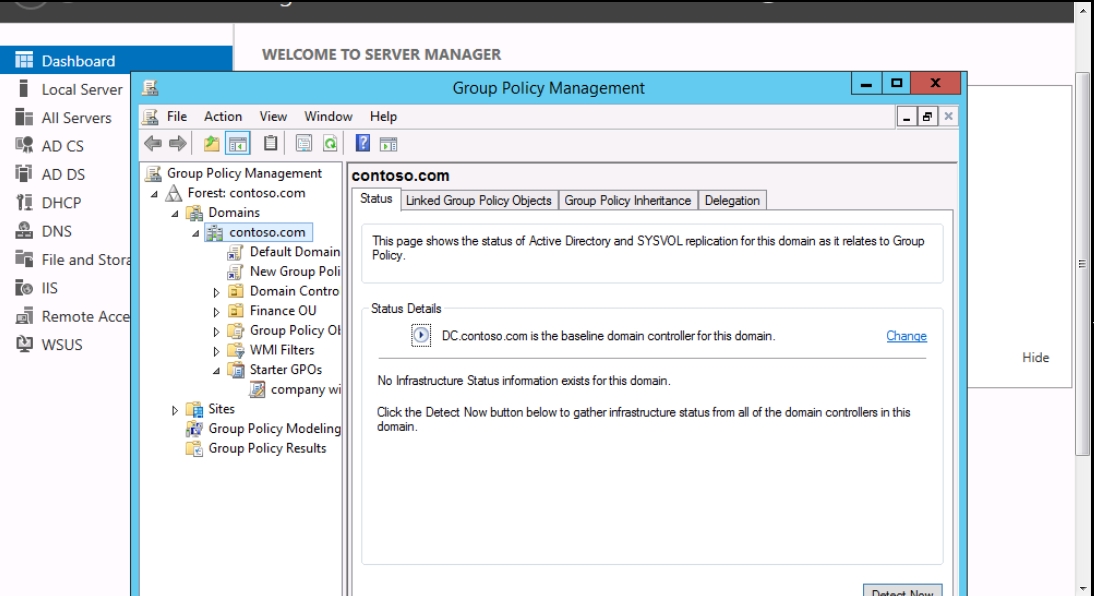Click File and Storage Services icon

(24, 259)
